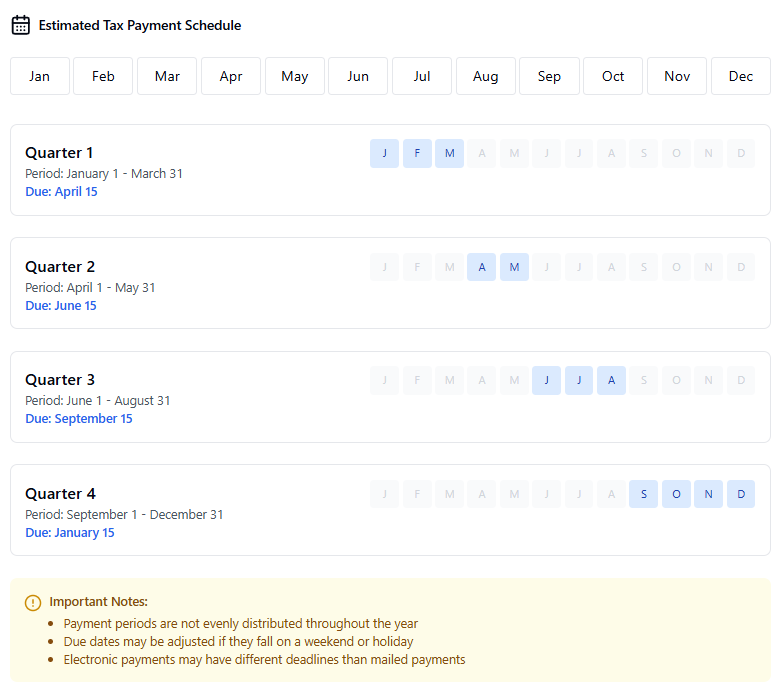Select the Quarter 3 heading
This screenshot has height=698, width=779.
tap(60, 380)
